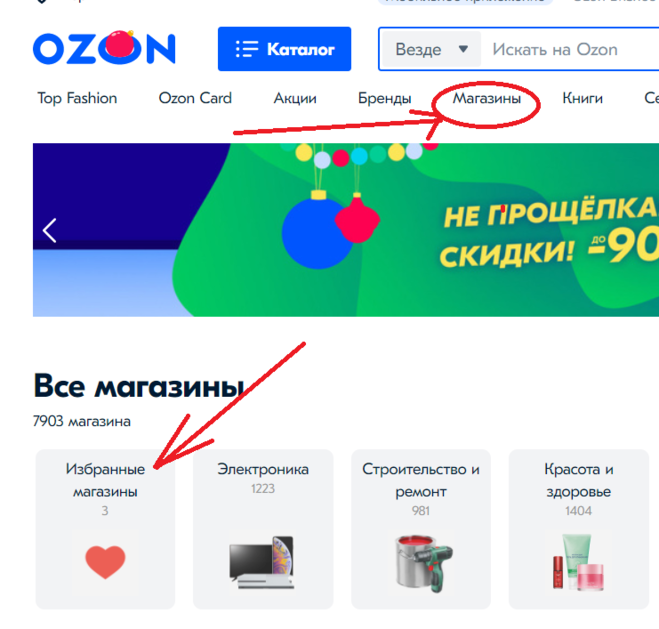The height and width of the screenshot is (629, 659).
Task: Click the electronics devices picture
Action: tap(262, 562)
